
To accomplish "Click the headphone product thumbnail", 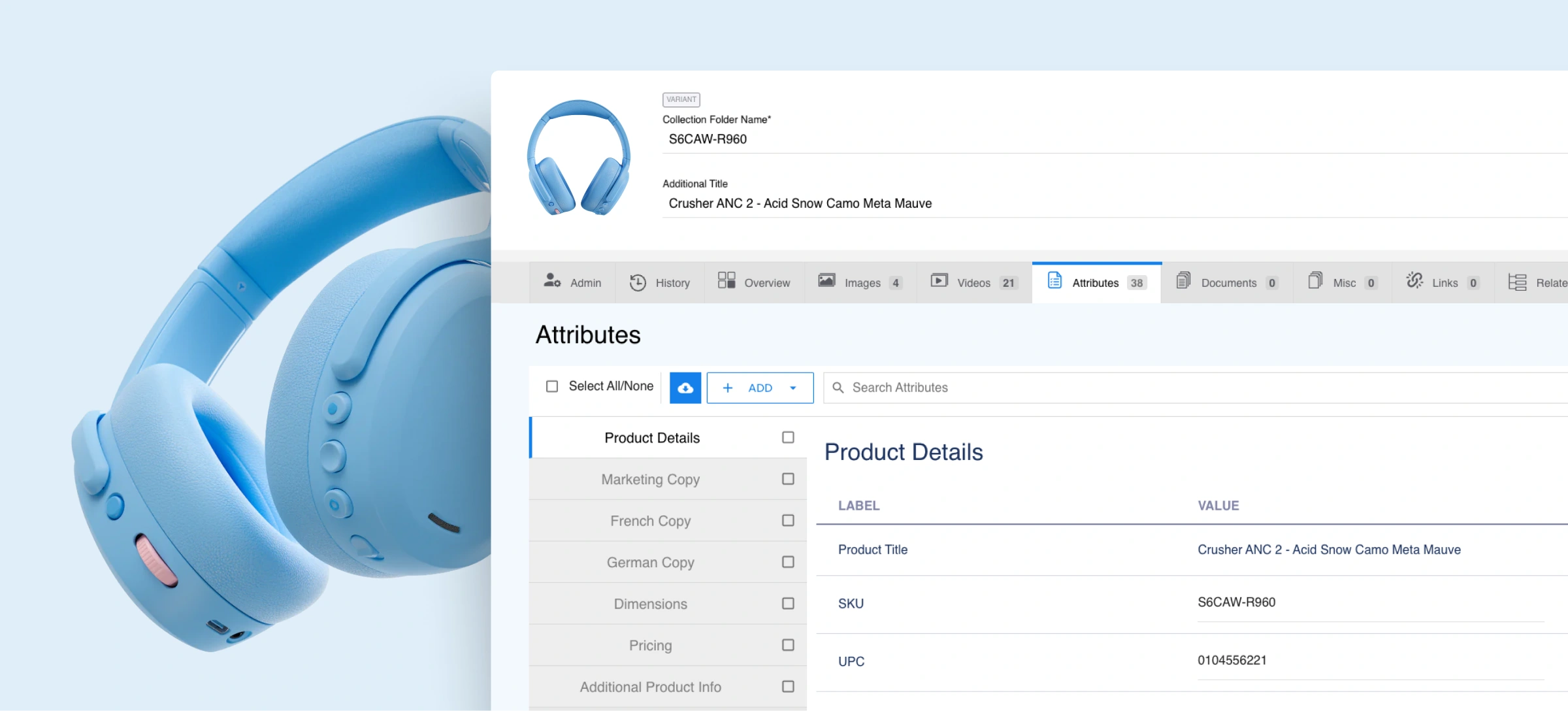I will pyautogui.click(x=578, y=158).
